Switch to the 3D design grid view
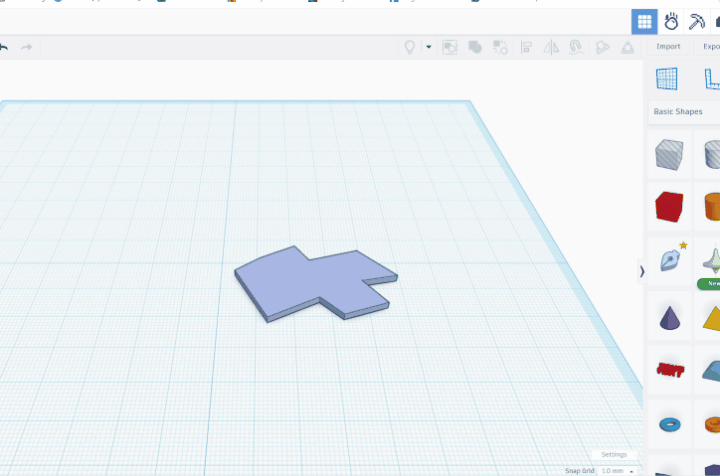 coord(644,22)
